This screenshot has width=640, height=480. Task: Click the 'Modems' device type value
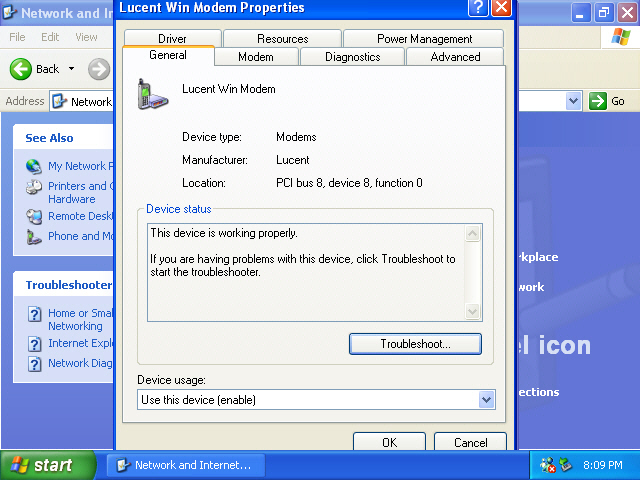[296, 137]
